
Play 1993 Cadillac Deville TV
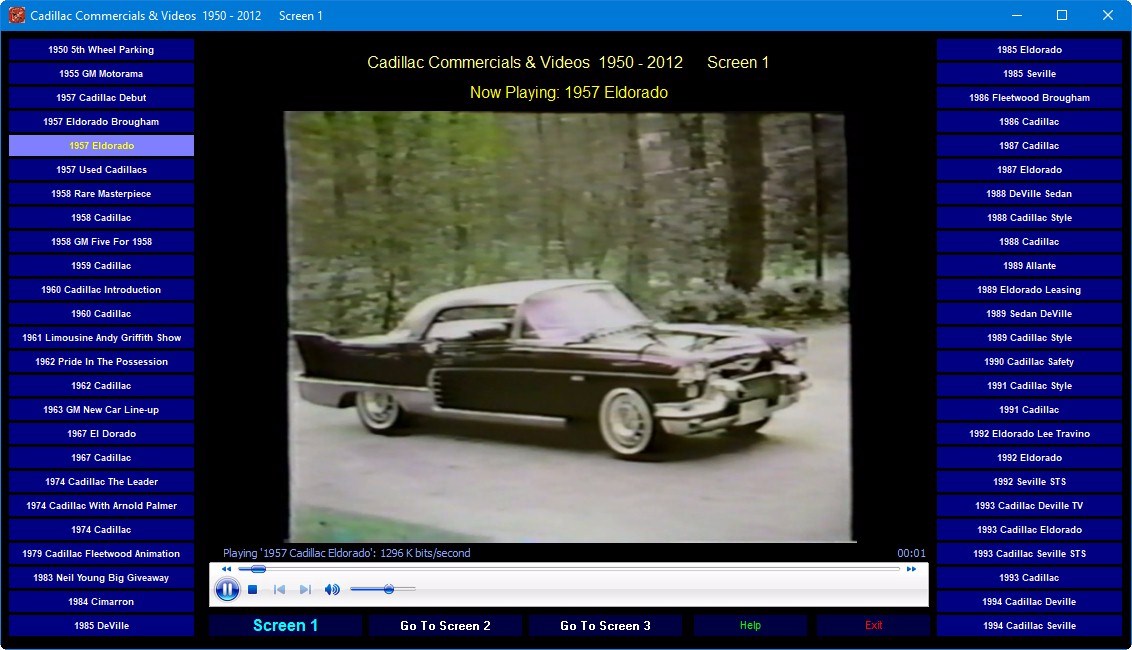coord(1029,506)
